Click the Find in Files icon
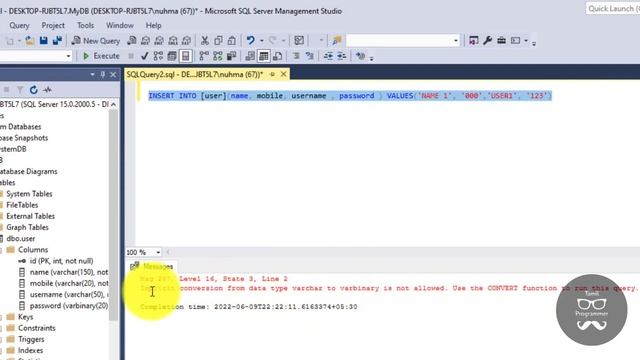This screenshot has height=360, width=640. point(337,40)
